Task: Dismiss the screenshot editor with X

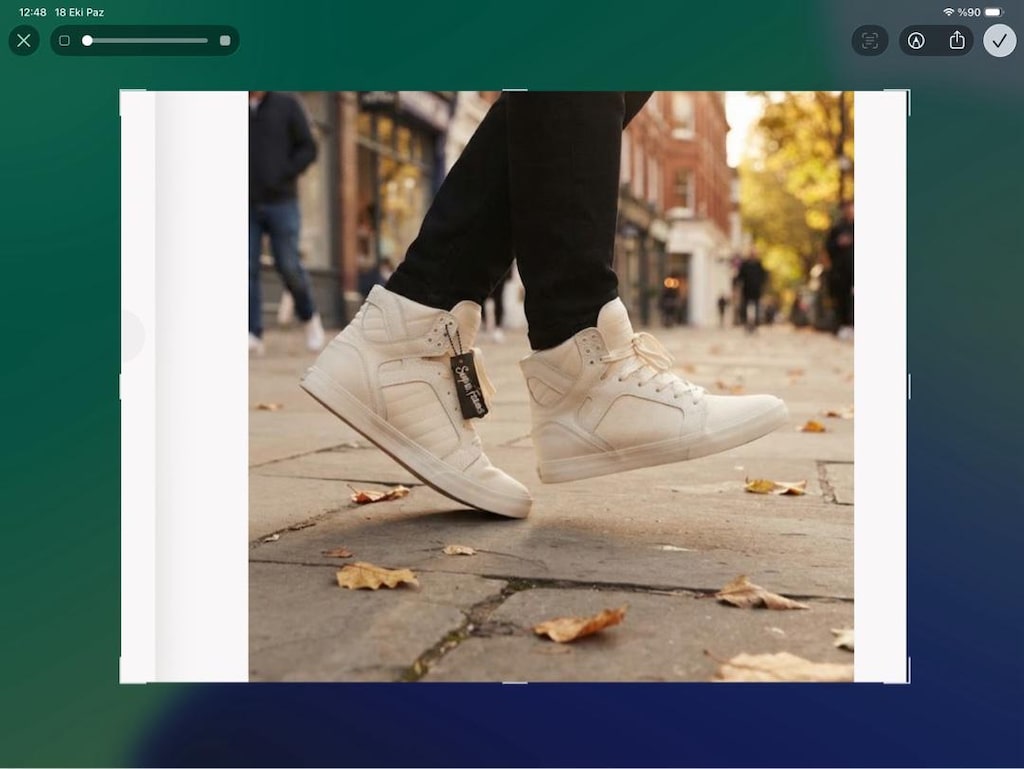Action: [x=24, y=40]
